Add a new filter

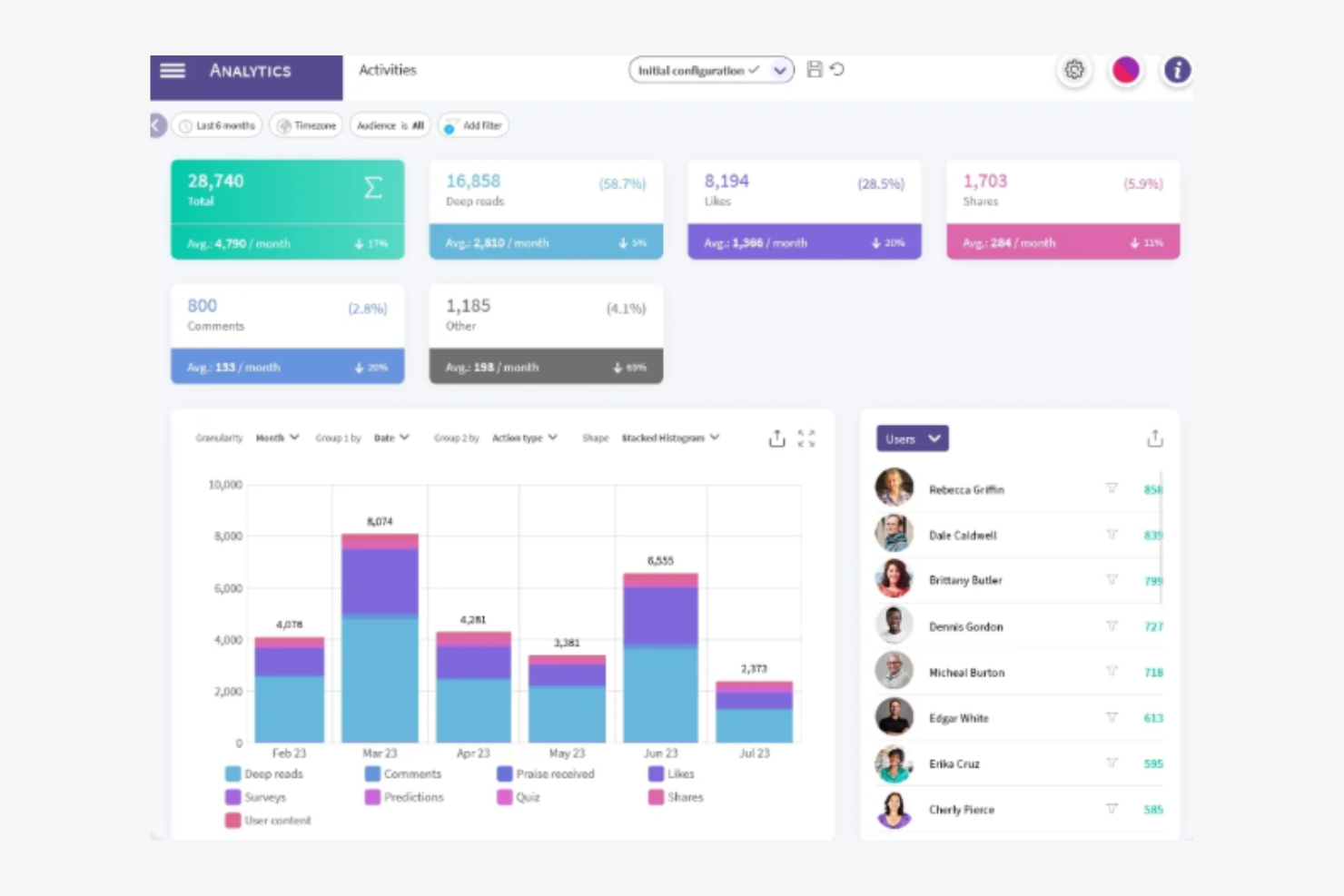tap(473, 125)
